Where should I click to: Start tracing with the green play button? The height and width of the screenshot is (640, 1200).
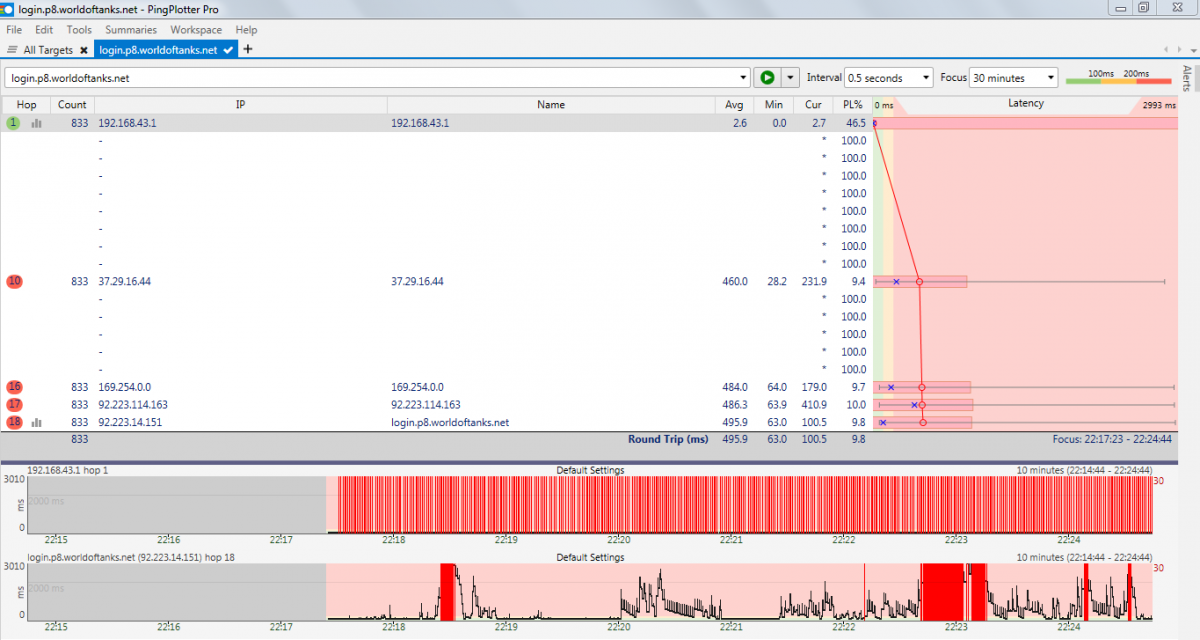pos(767,78)
